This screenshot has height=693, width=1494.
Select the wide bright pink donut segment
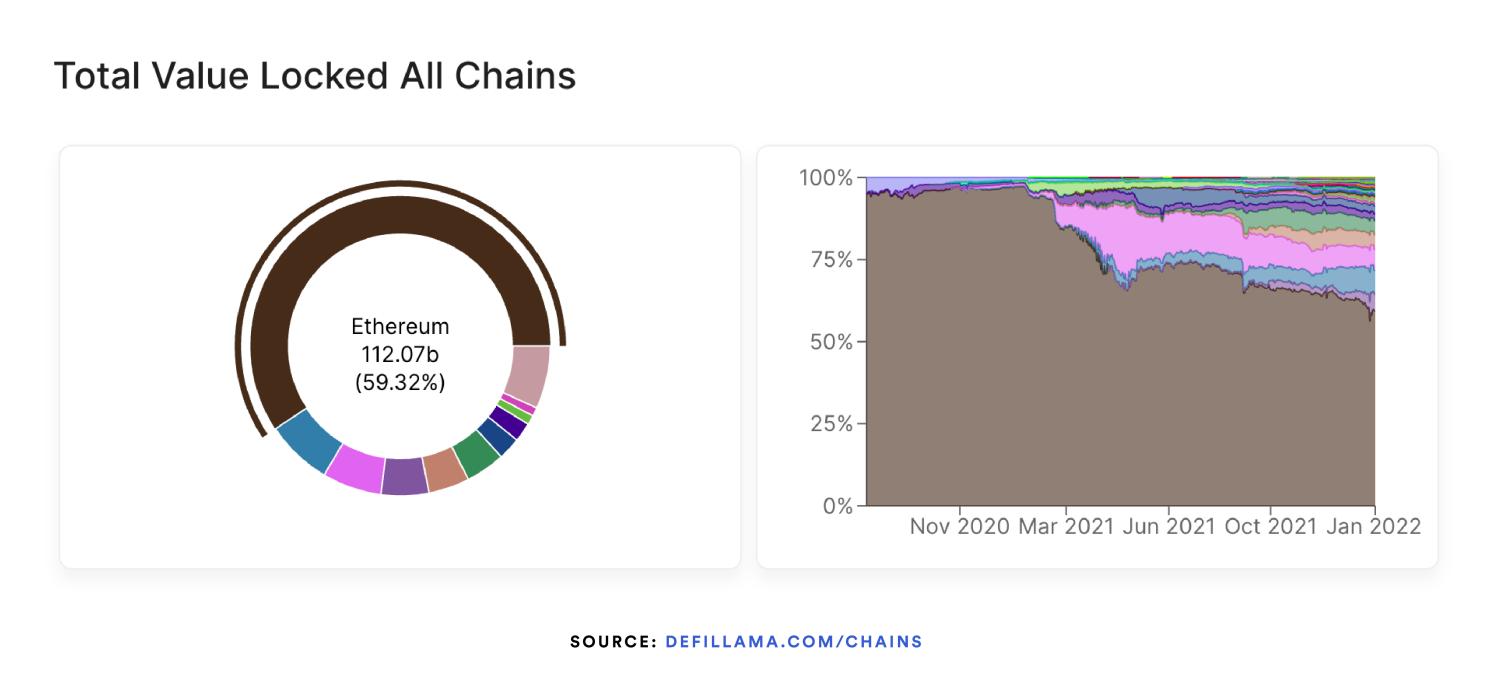[x=355, y=467]
